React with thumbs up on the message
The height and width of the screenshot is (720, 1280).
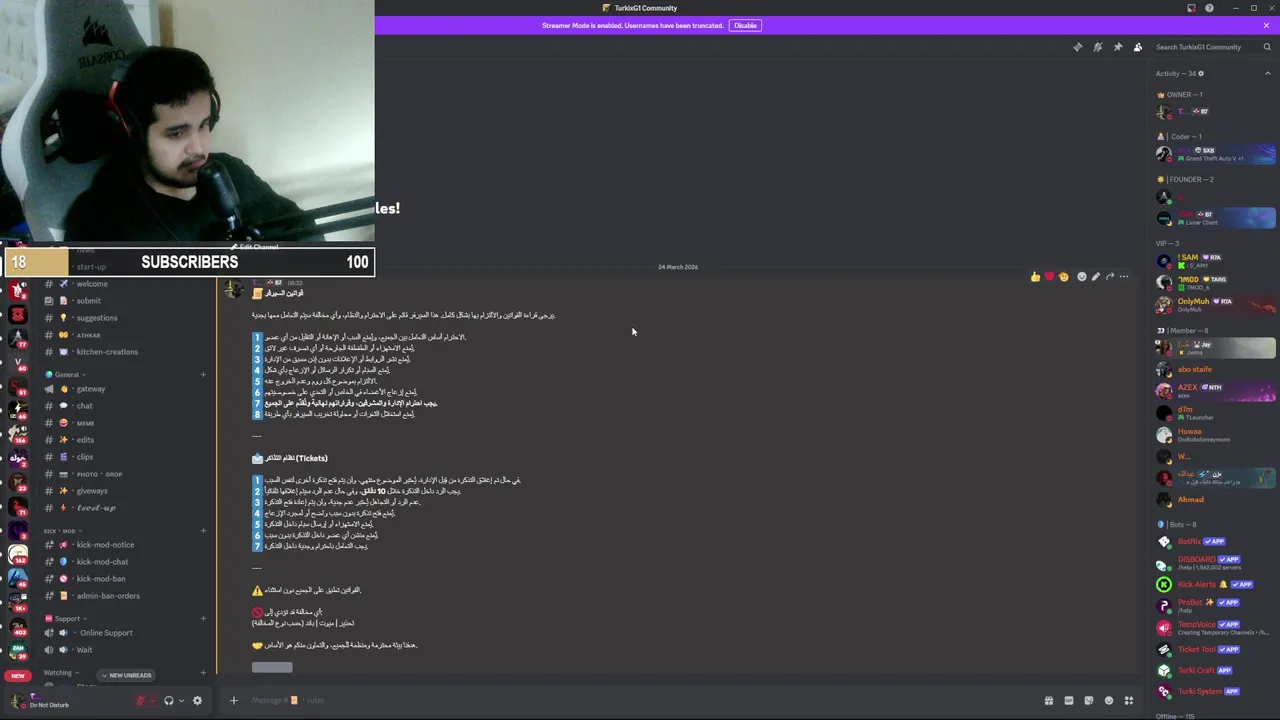[x=1035, y=277]
